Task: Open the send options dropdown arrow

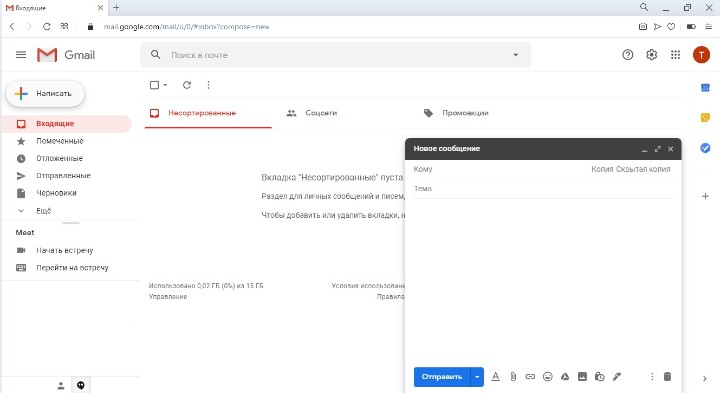Action: (x=477, y=377)
